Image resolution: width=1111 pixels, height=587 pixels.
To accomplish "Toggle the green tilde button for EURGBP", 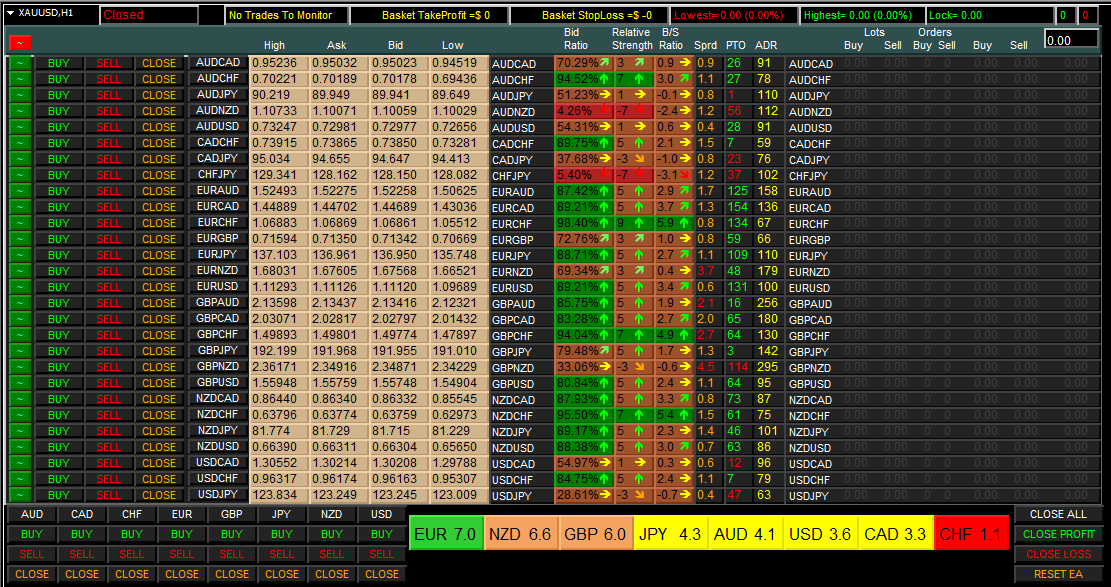I will 21,238.
